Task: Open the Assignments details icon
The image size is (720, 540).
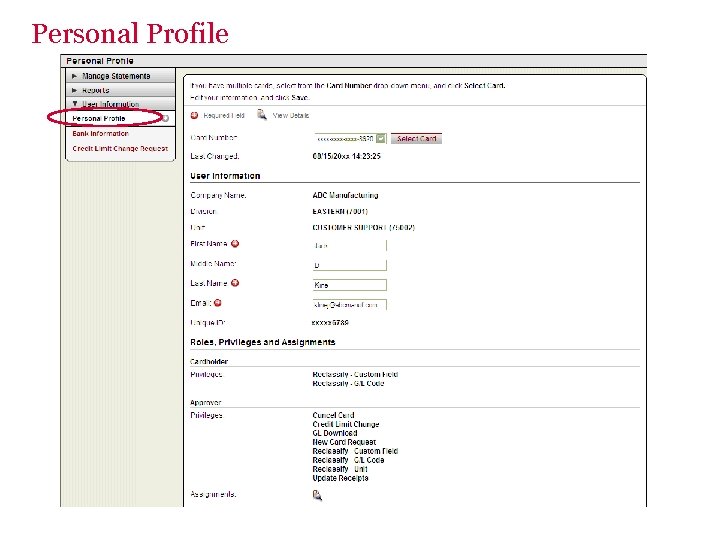Action: click(317, 495)
